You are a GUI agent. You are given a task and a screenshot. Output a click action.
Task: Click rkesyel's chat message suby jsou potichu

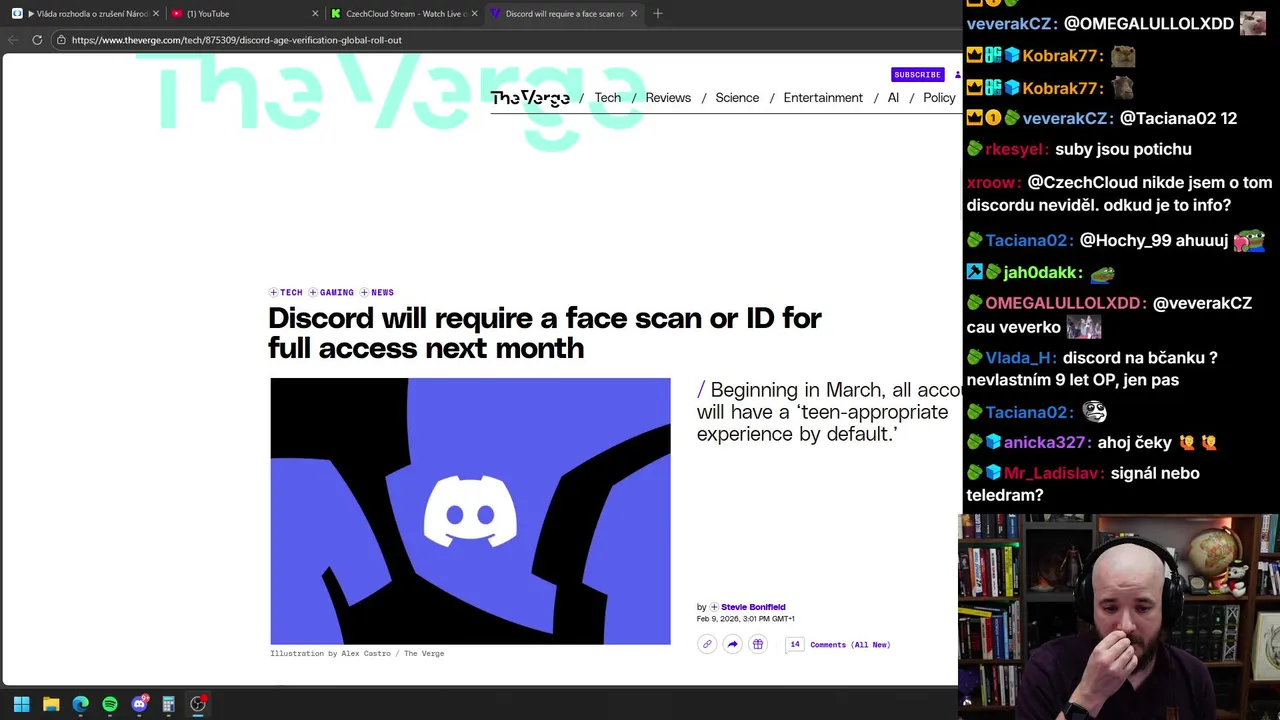point(1123,149)
